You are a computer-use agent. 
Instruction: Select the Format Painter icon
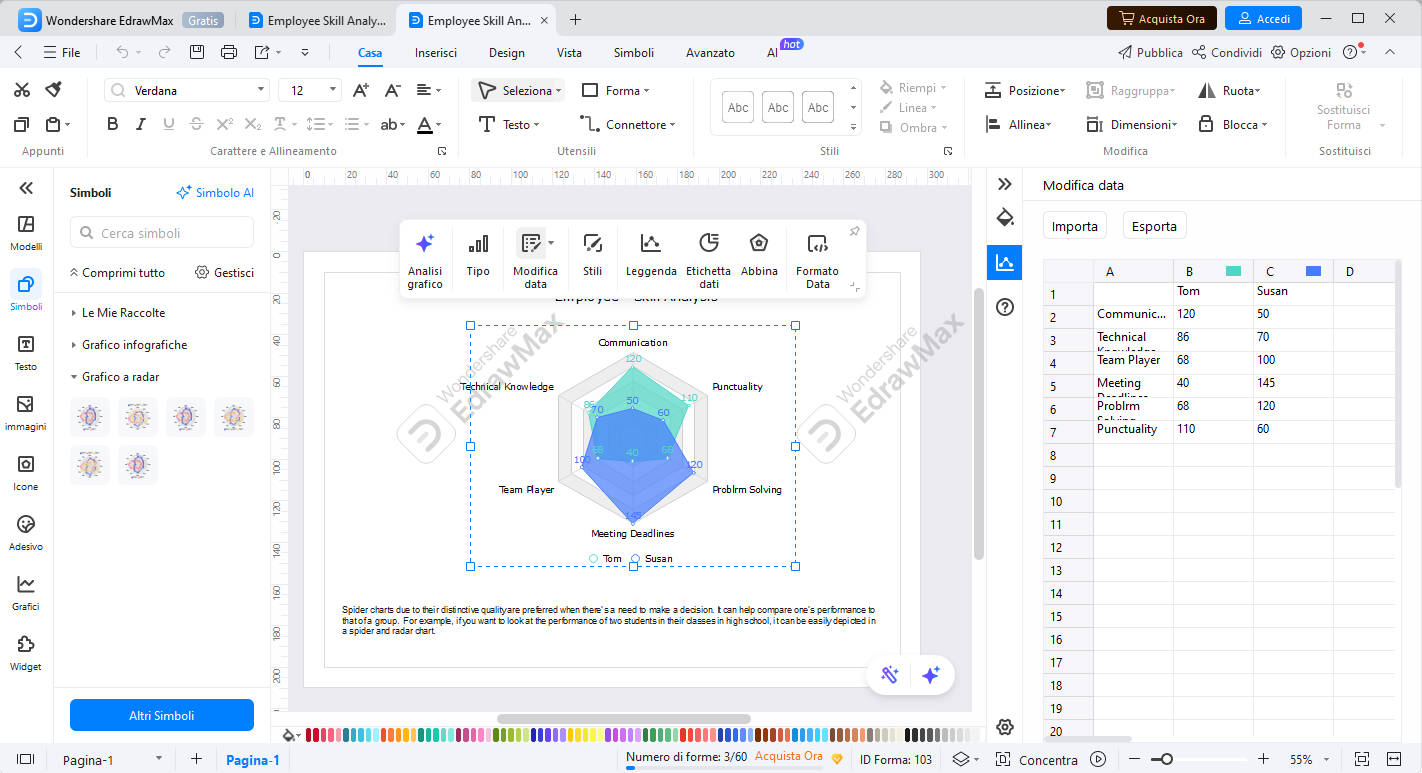[54, 90]
